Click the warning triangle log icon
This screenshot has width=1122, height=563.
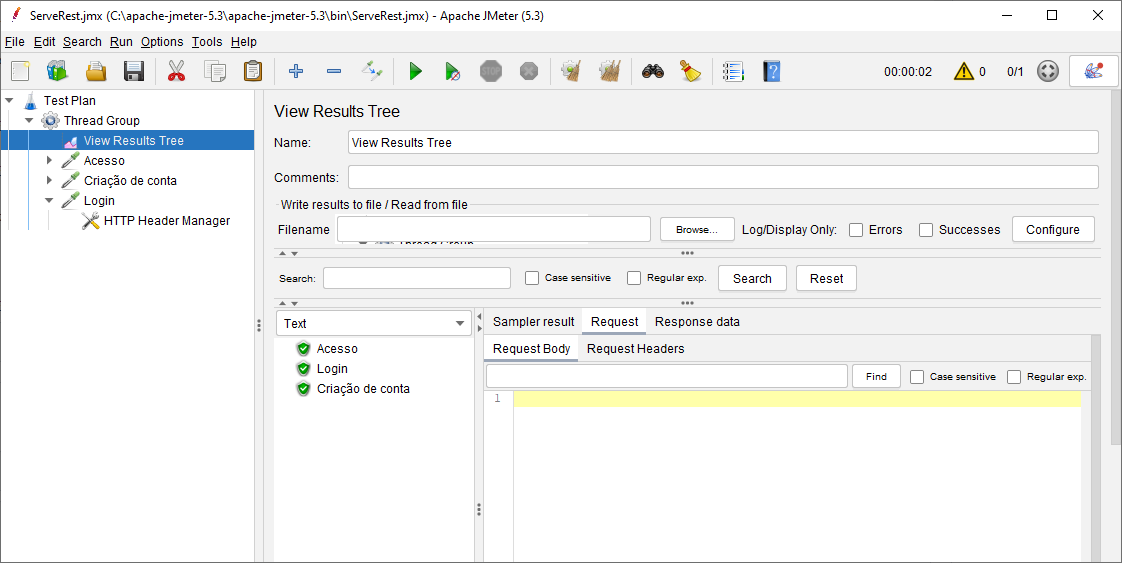964,72
